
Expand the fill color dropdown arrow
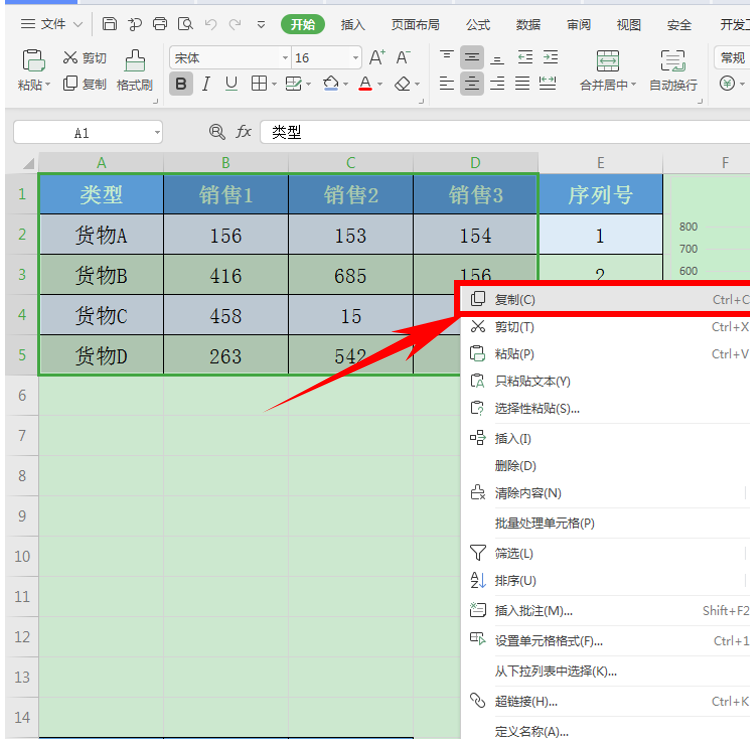345,85
